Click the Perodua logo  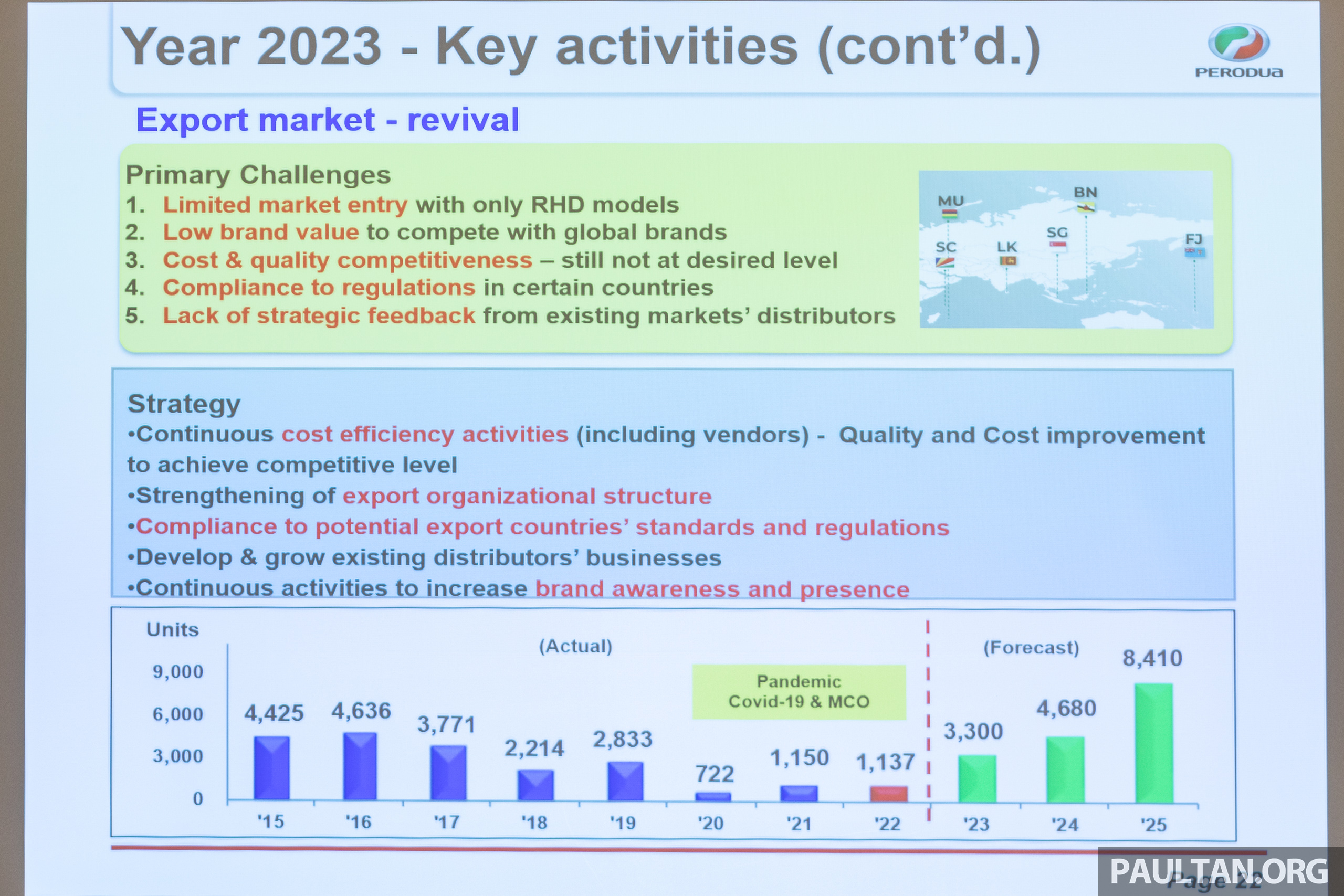(x=1239, y=50)
